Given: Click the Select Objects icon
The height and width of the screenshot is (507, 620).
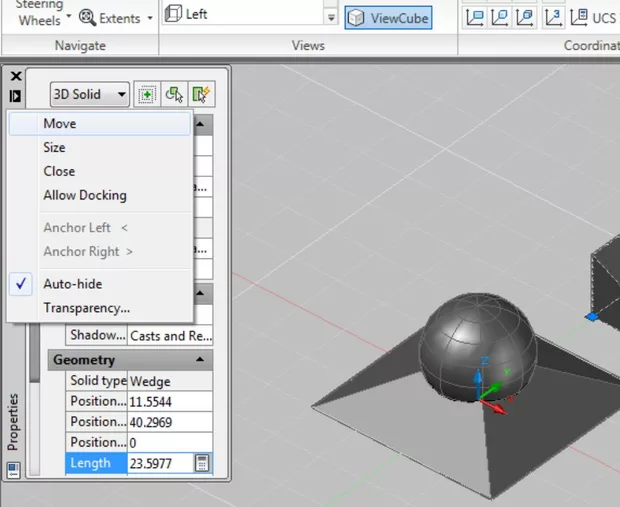Looking at the screenshot, I should click(x=175, y=94).
